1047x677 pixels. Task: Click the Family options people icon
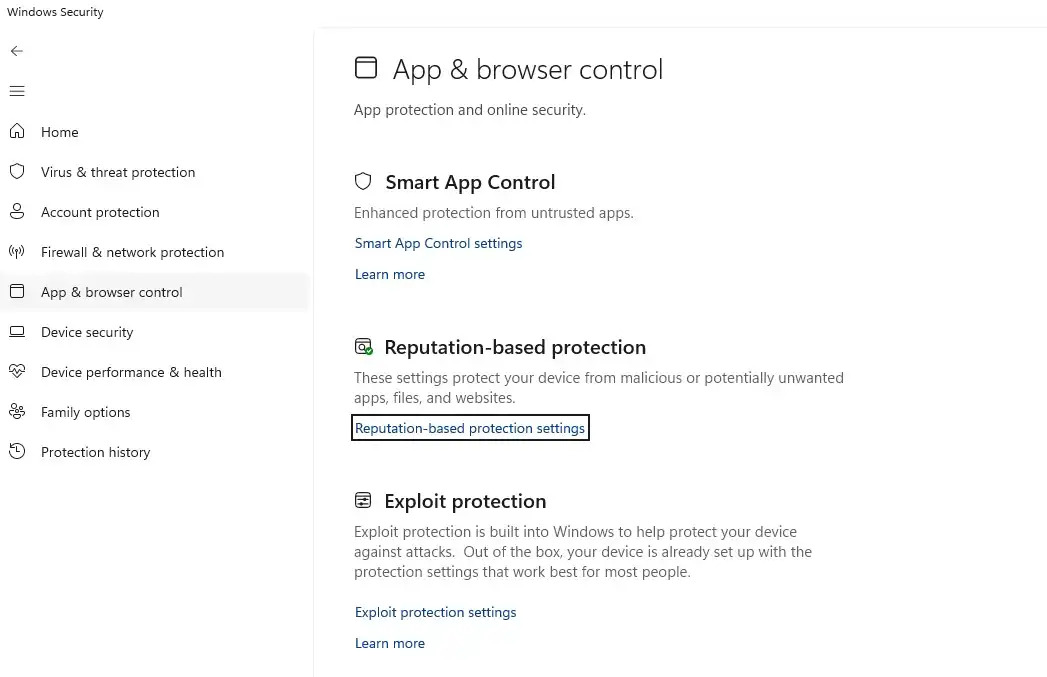click(x=16, y=411)
